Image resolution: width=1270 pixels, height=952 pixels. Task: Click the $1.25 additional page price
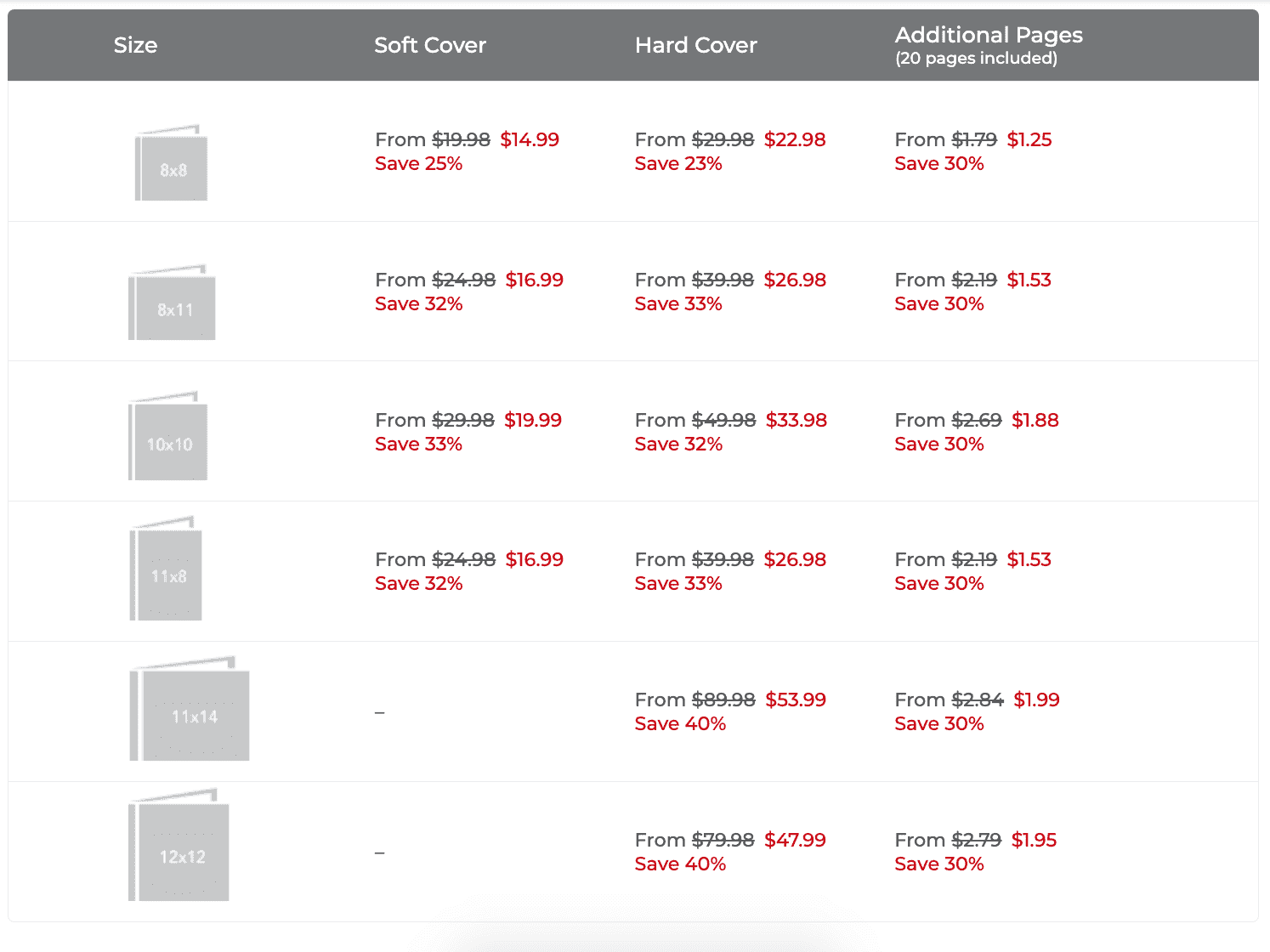[x=1029, y=139]
